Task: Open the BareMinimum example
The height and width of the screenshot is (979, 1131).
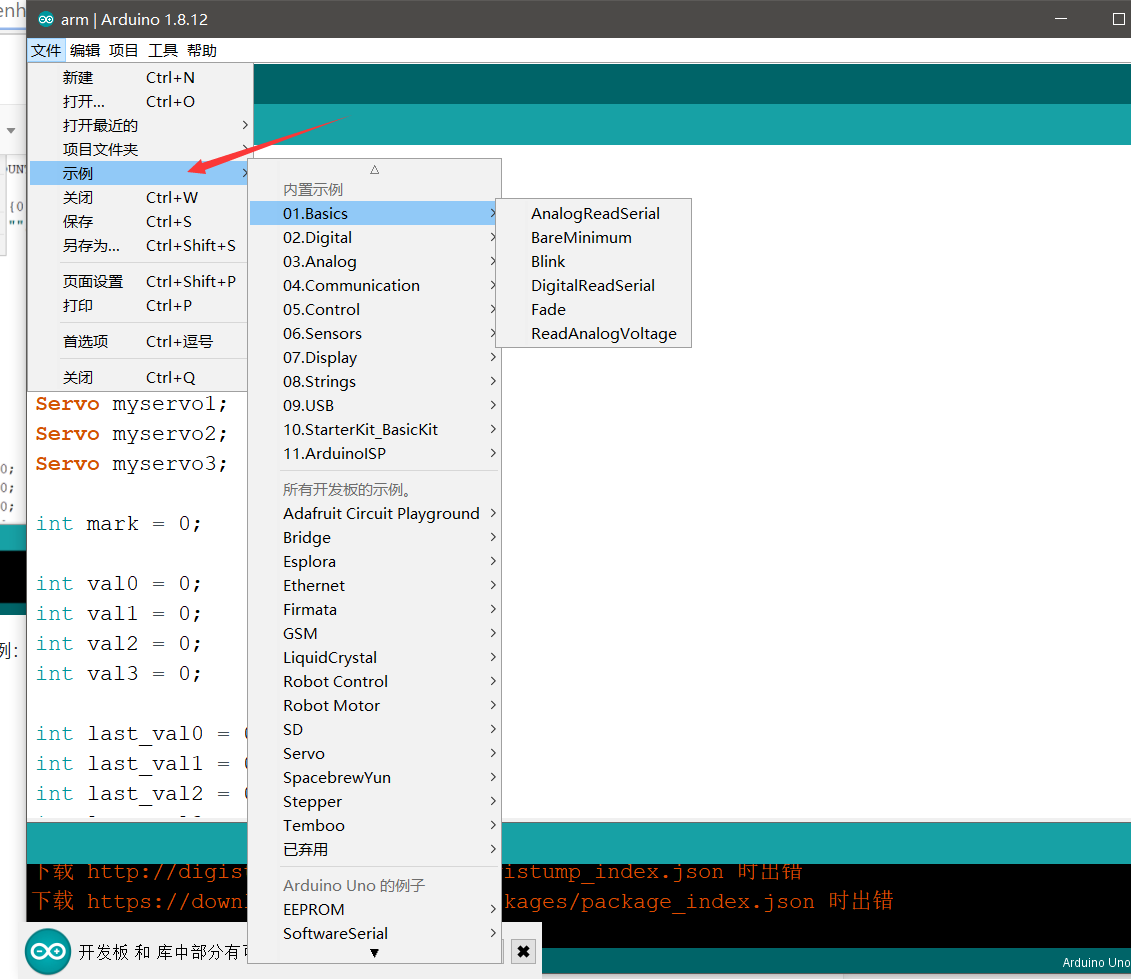Action: (595, 237)
